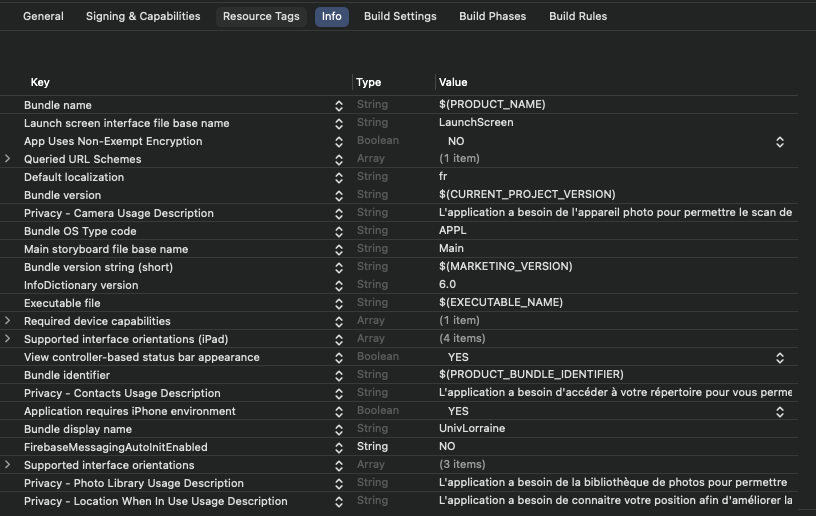The height and width of the screenshot is (516, 816).
Task: Click the Main storyboard file base name value
Action: (x=452, y=249)
